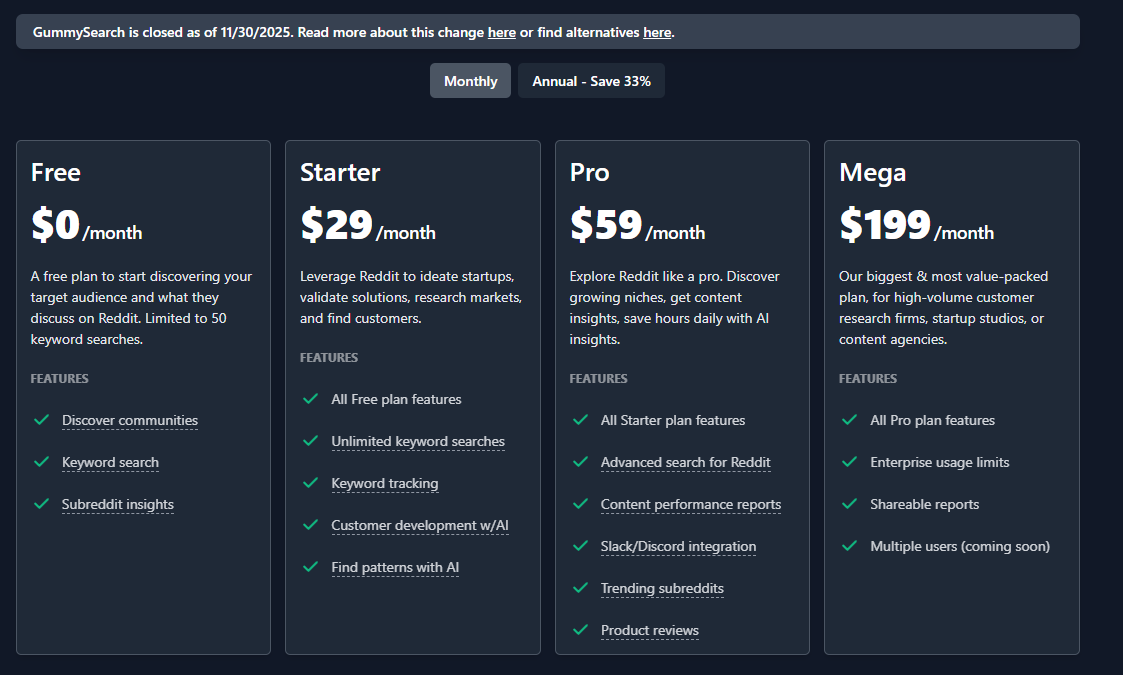Click checkmark beside All Starter plan features
1123x675 pixels.
(x=580, y=420)
